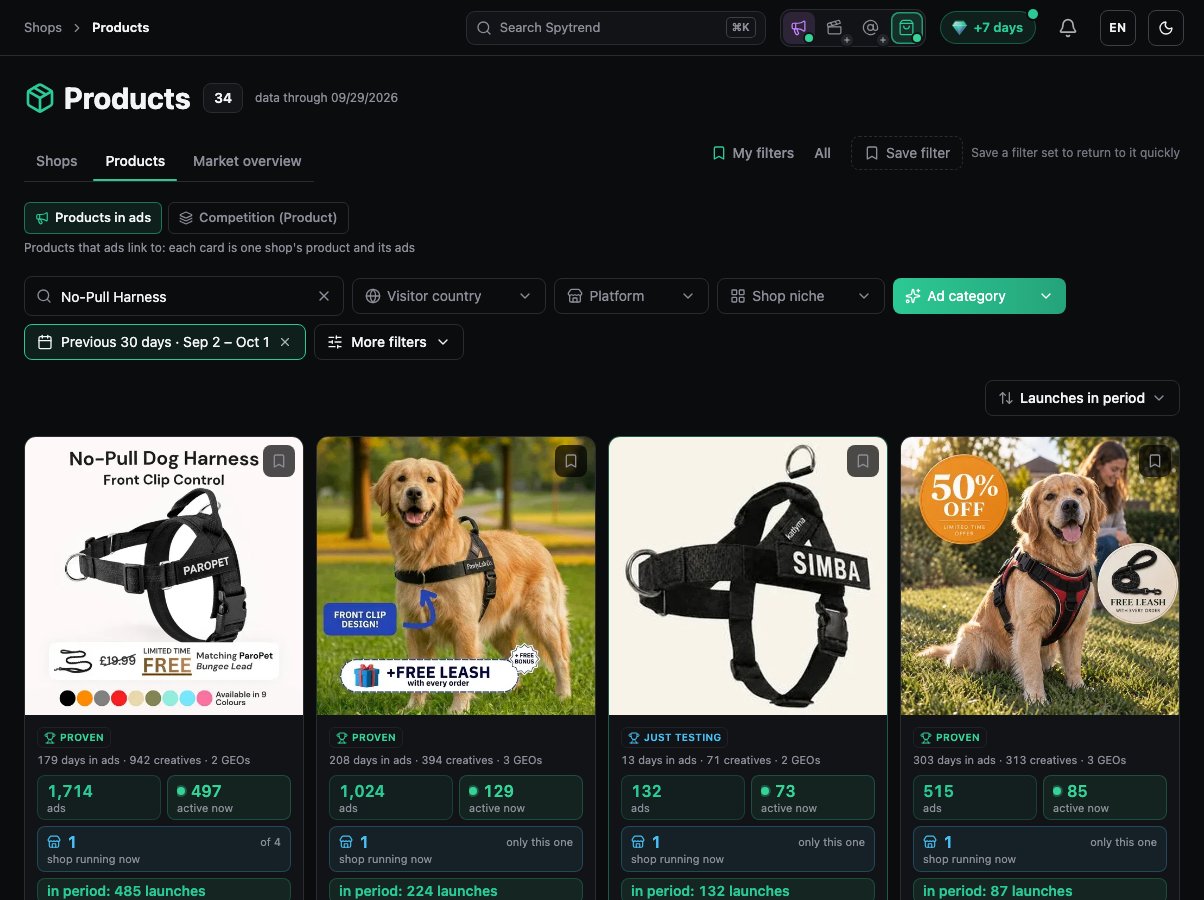Open the megaphone ads section icon
Image resolution: width=1204 pixels, height=900 pixels.
coord(799,28)
